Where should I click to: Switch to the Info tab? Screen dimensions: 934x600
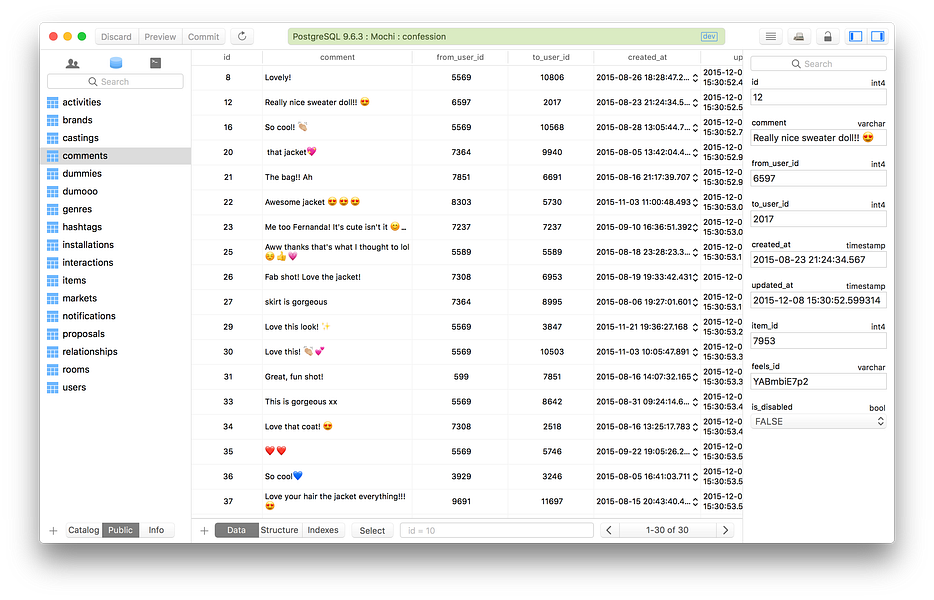[x=156, y=530]
